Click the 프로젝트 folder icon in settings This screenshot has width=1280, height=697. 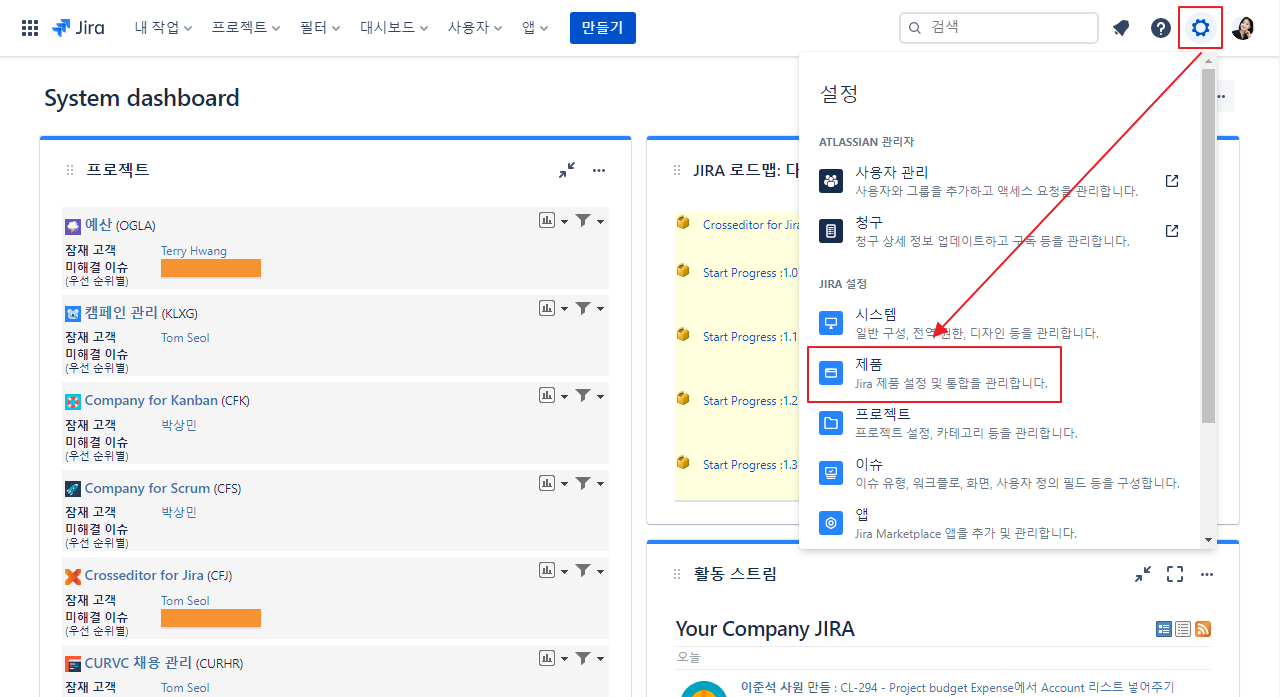coord(831,423)
